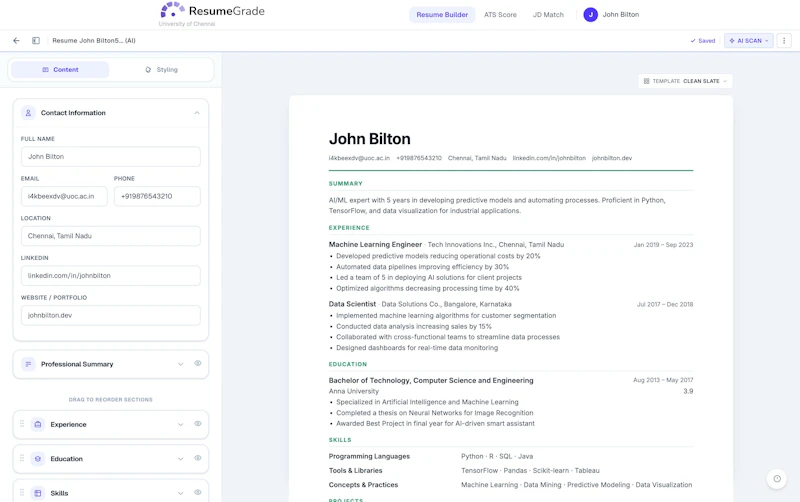Click the template grid icon
This screenshot has height=502, width=800.
646,81
